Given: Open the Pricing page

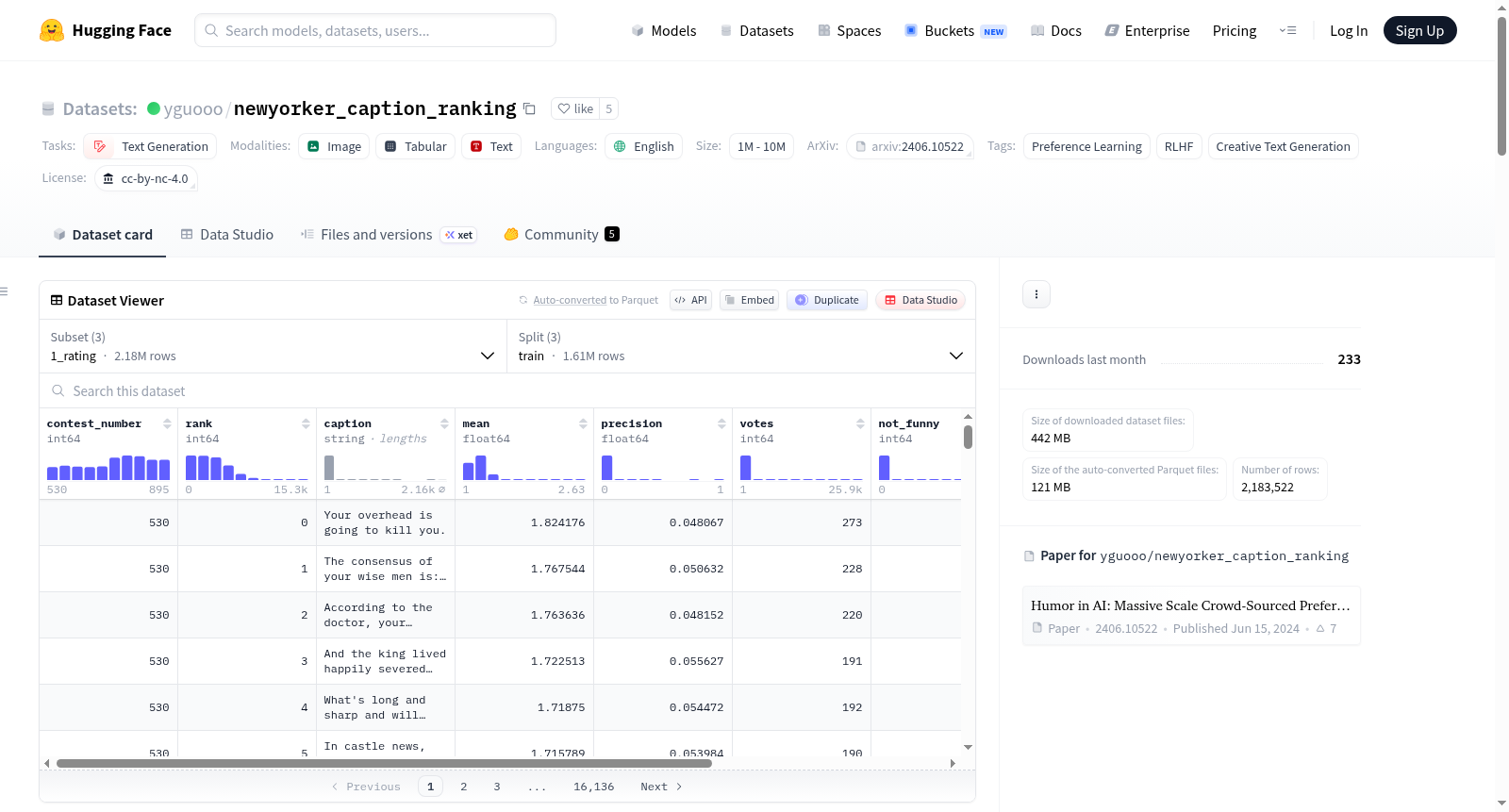Looking at the screenshot, I should (x=1235, y=31).
